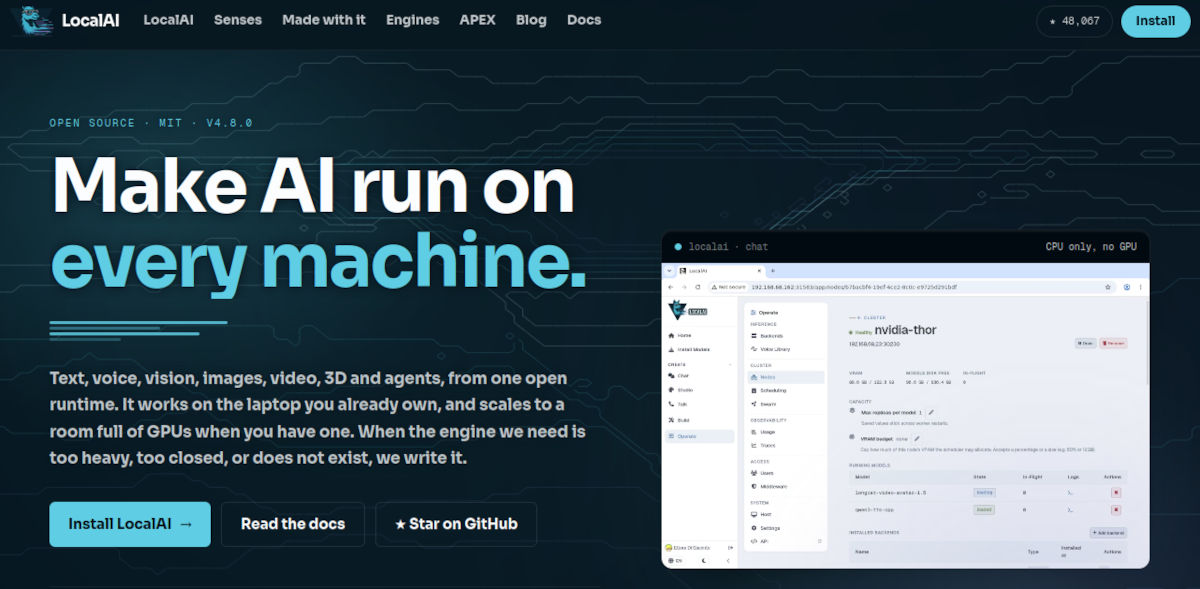Click the Build icon in demo sidebar
The width and height of the screenshot is (1200, 589).
coord(671,419)
